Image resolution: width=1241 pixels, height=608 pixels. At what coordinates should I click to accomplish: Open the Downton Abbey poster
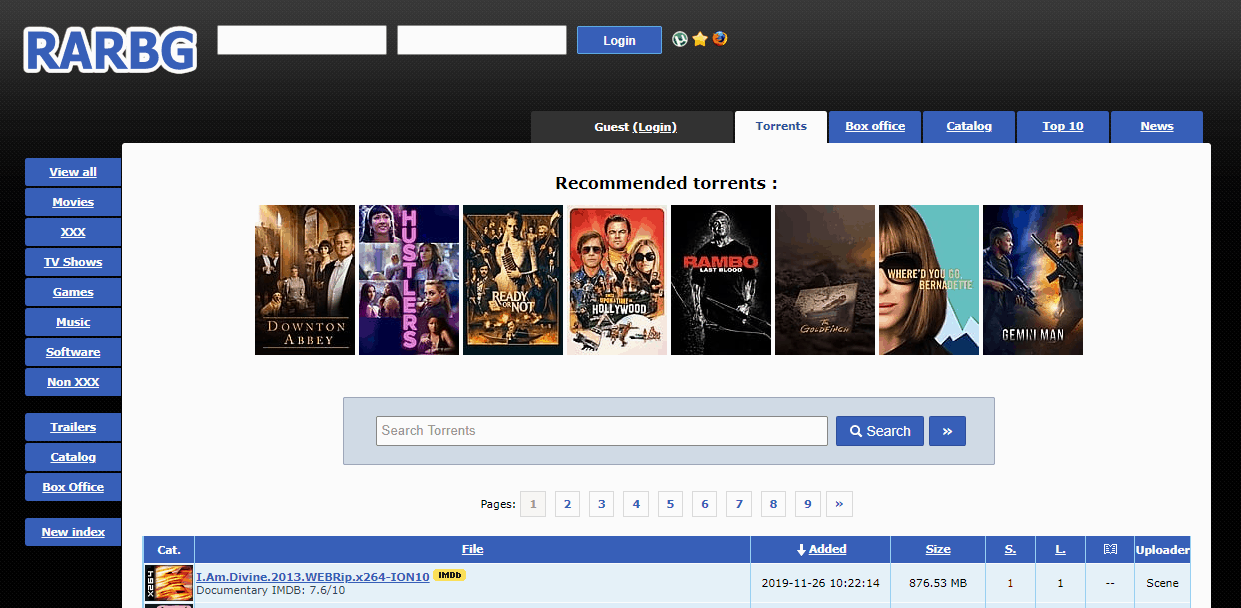[x=305, y=280]
